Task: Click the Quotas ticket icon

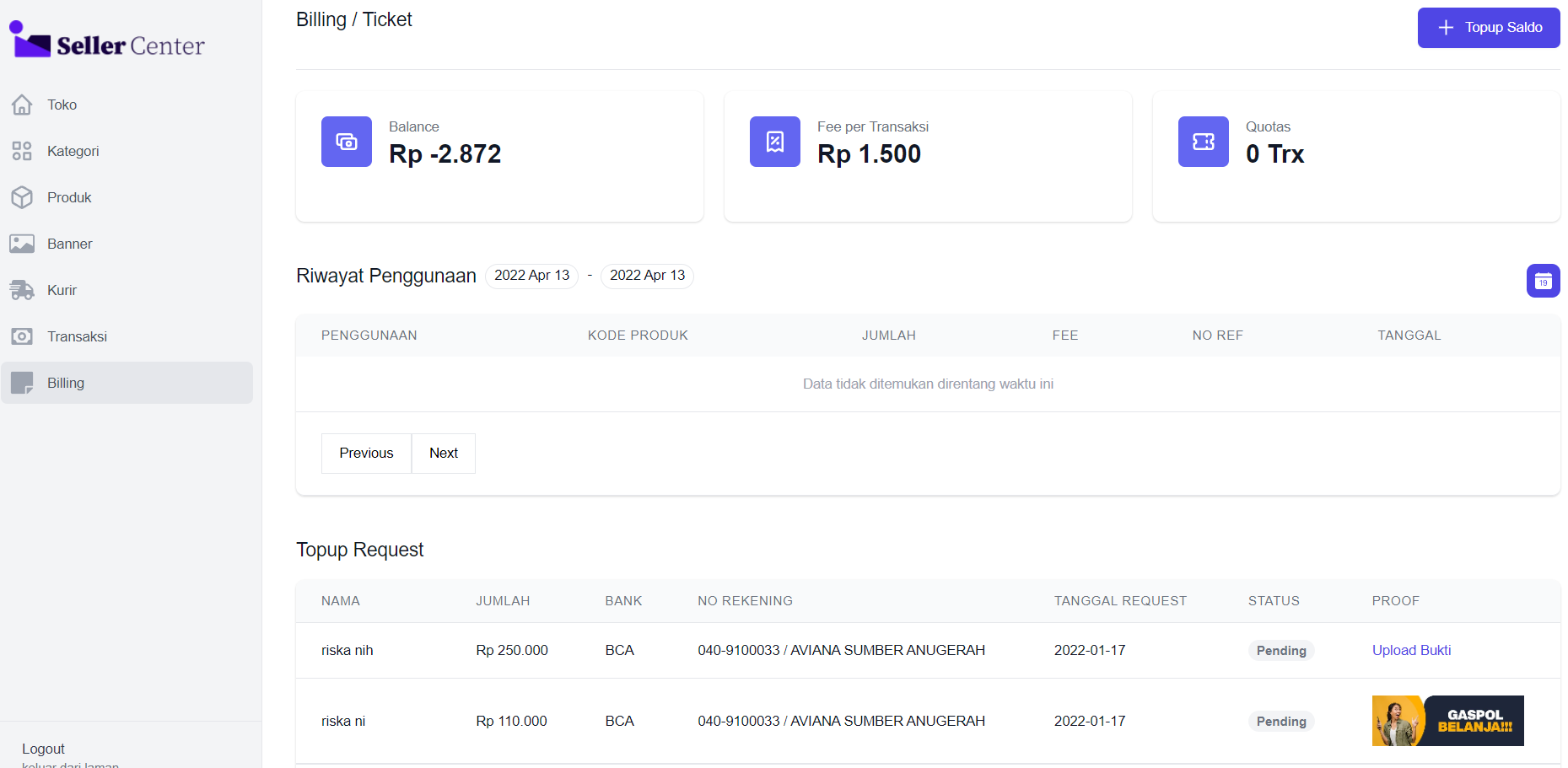Action: click(x=1204, y=142)
